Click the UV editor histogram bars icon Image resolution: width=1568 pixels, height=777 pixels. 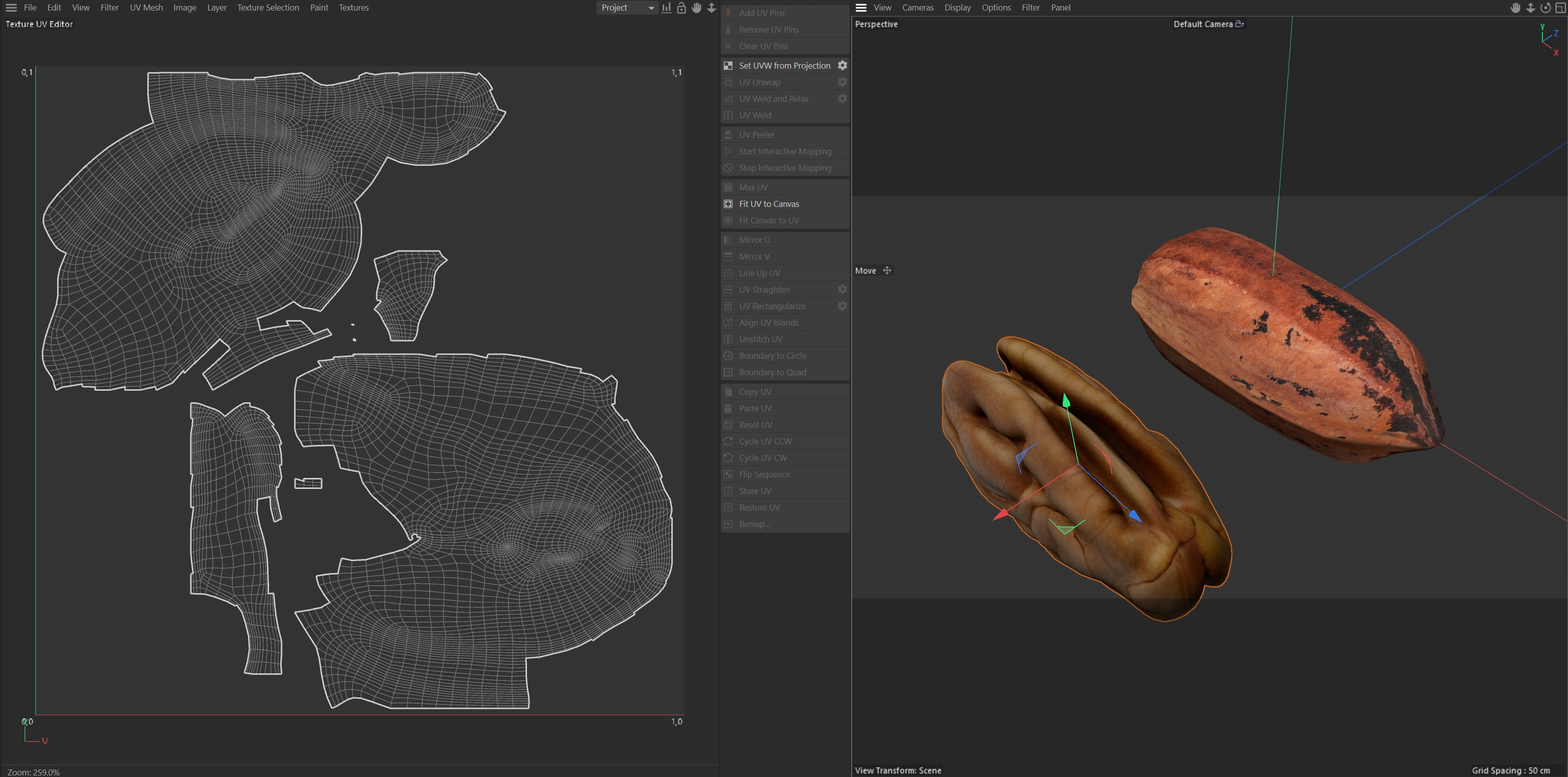(x=666, y=8)
